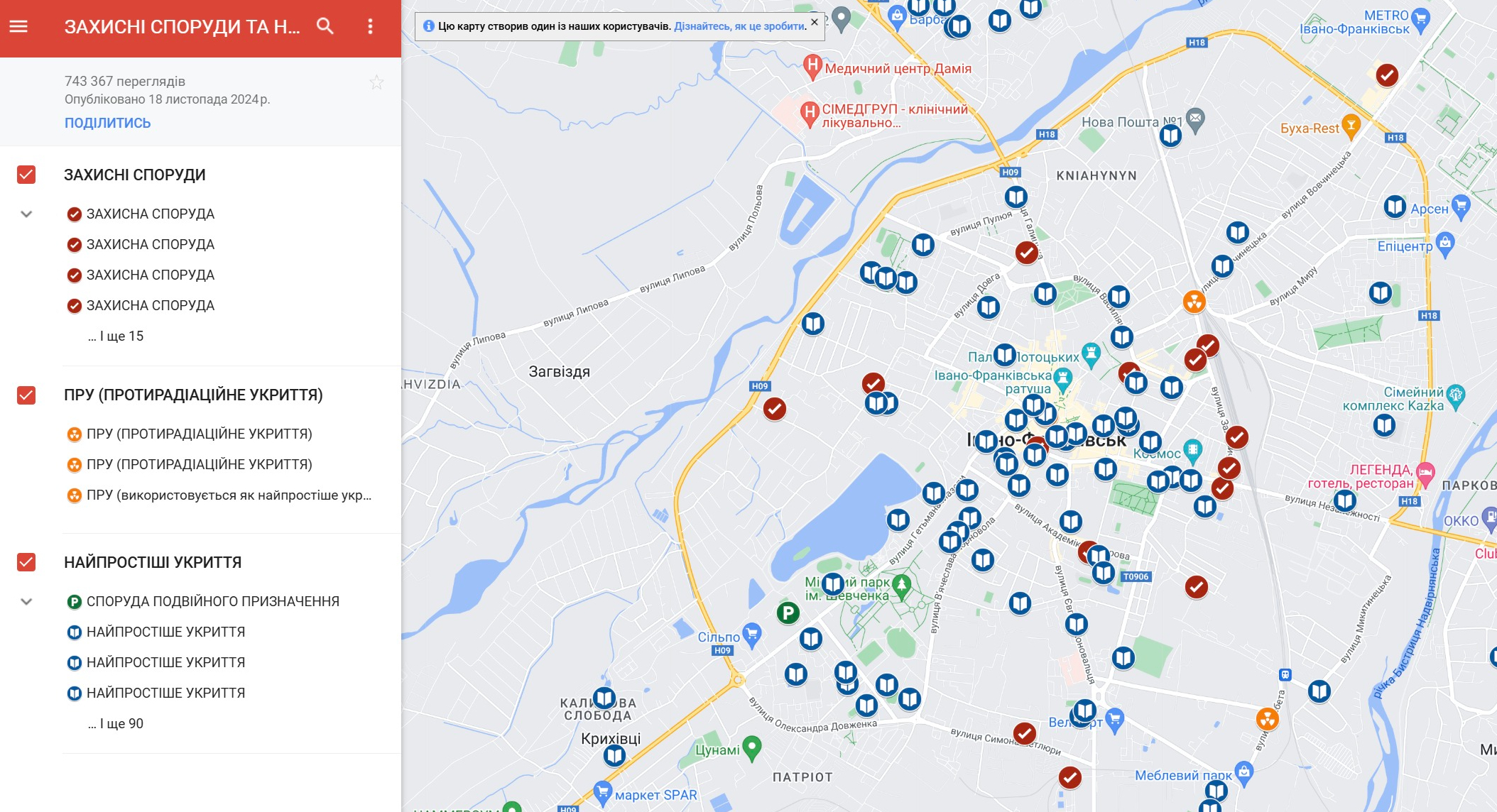Screen dimensions: 1497x812
Task: Open the three-dot more options menu
Action: pos(370,26)
